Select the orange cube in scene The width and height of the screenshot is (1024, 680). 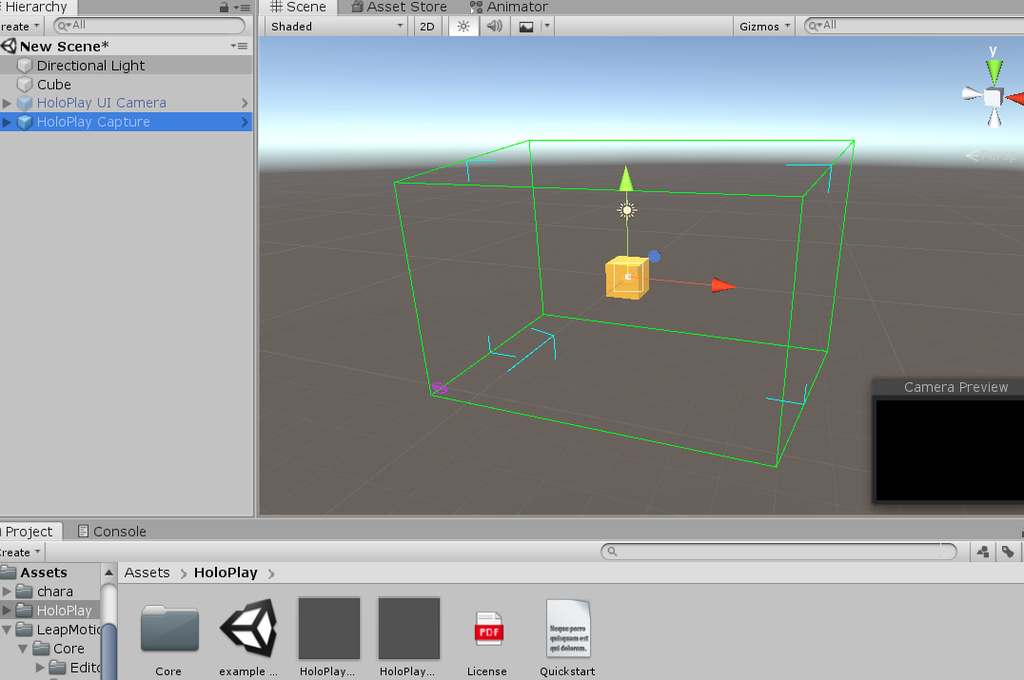tap(626, 278)
